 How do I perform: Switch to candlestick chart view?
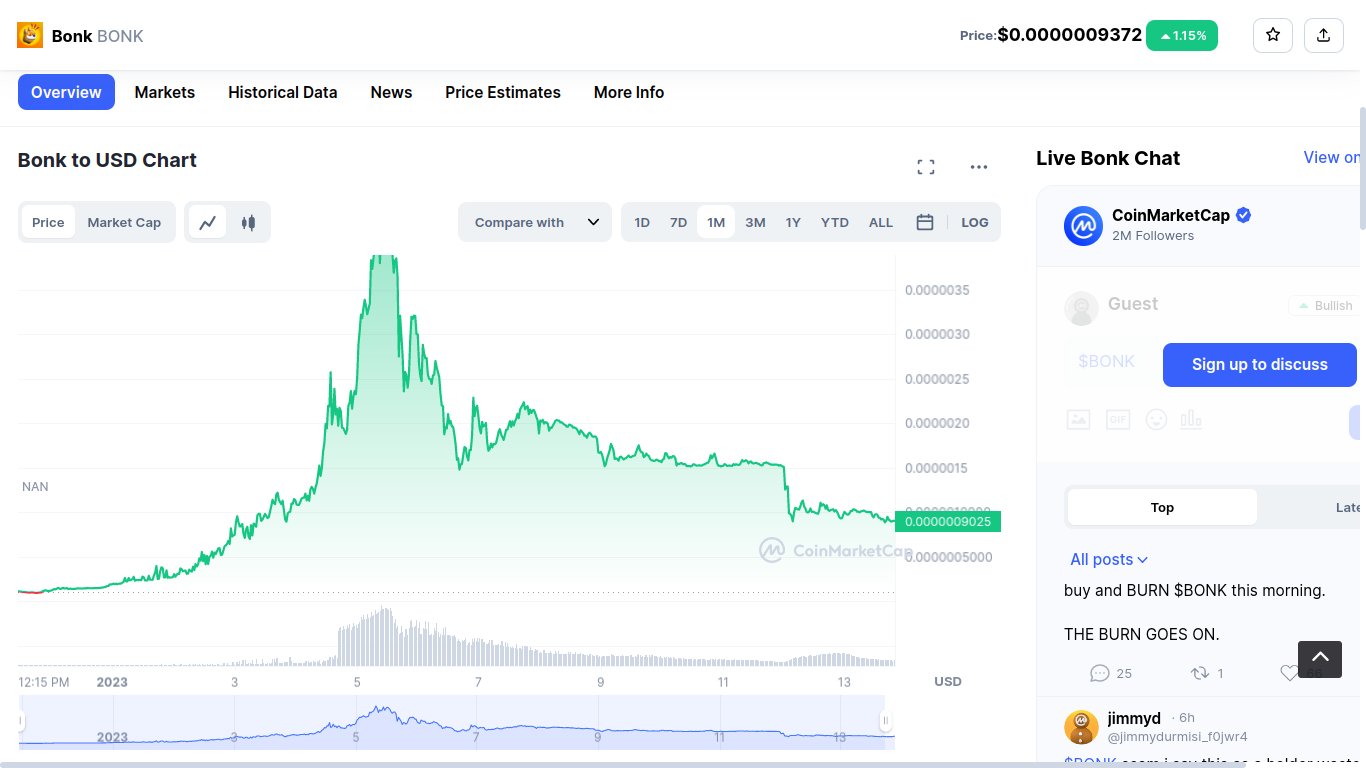pos(248,222)
